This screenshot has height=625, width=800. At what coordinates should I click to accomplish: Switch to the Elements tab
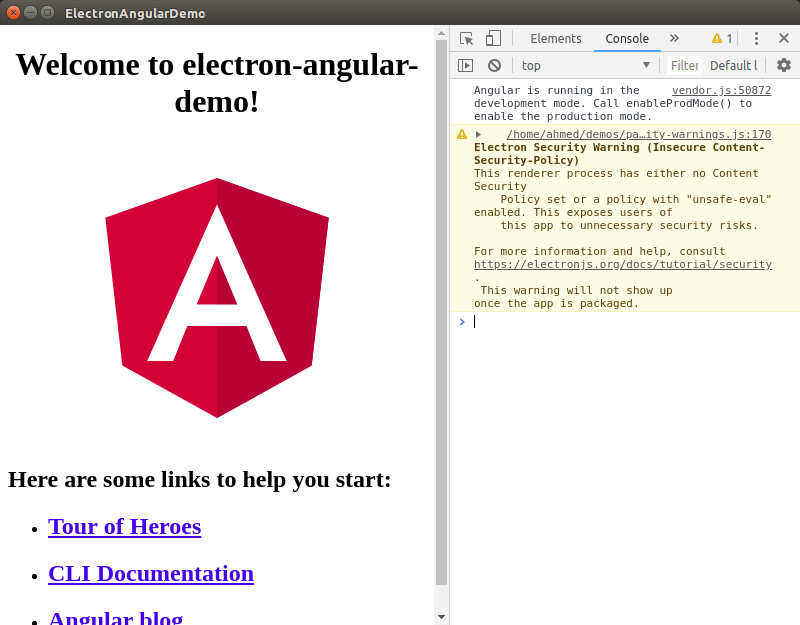(x=555, y=39)
